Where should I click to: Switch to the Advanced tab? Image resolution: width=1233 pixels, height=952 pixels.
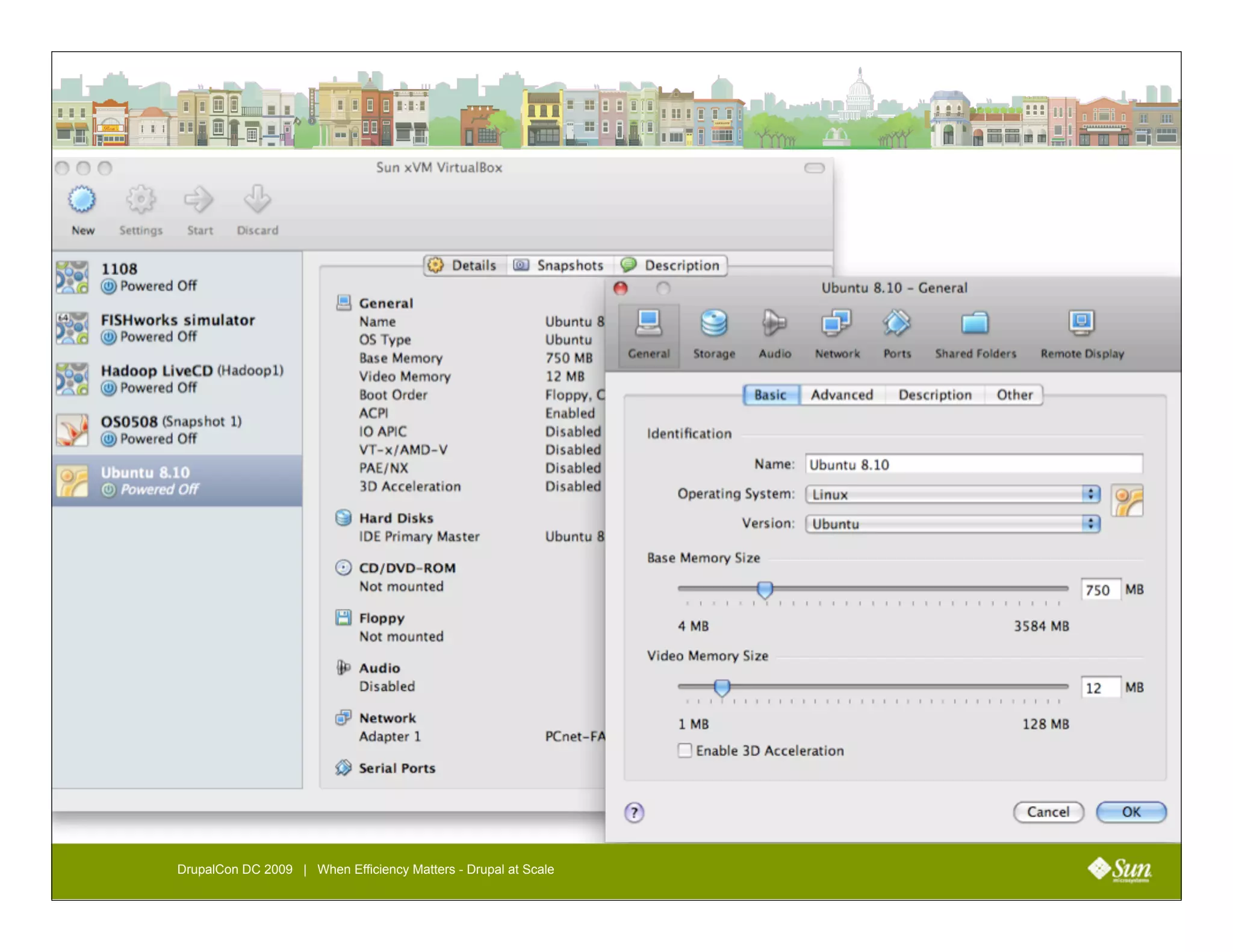[842, 395]
